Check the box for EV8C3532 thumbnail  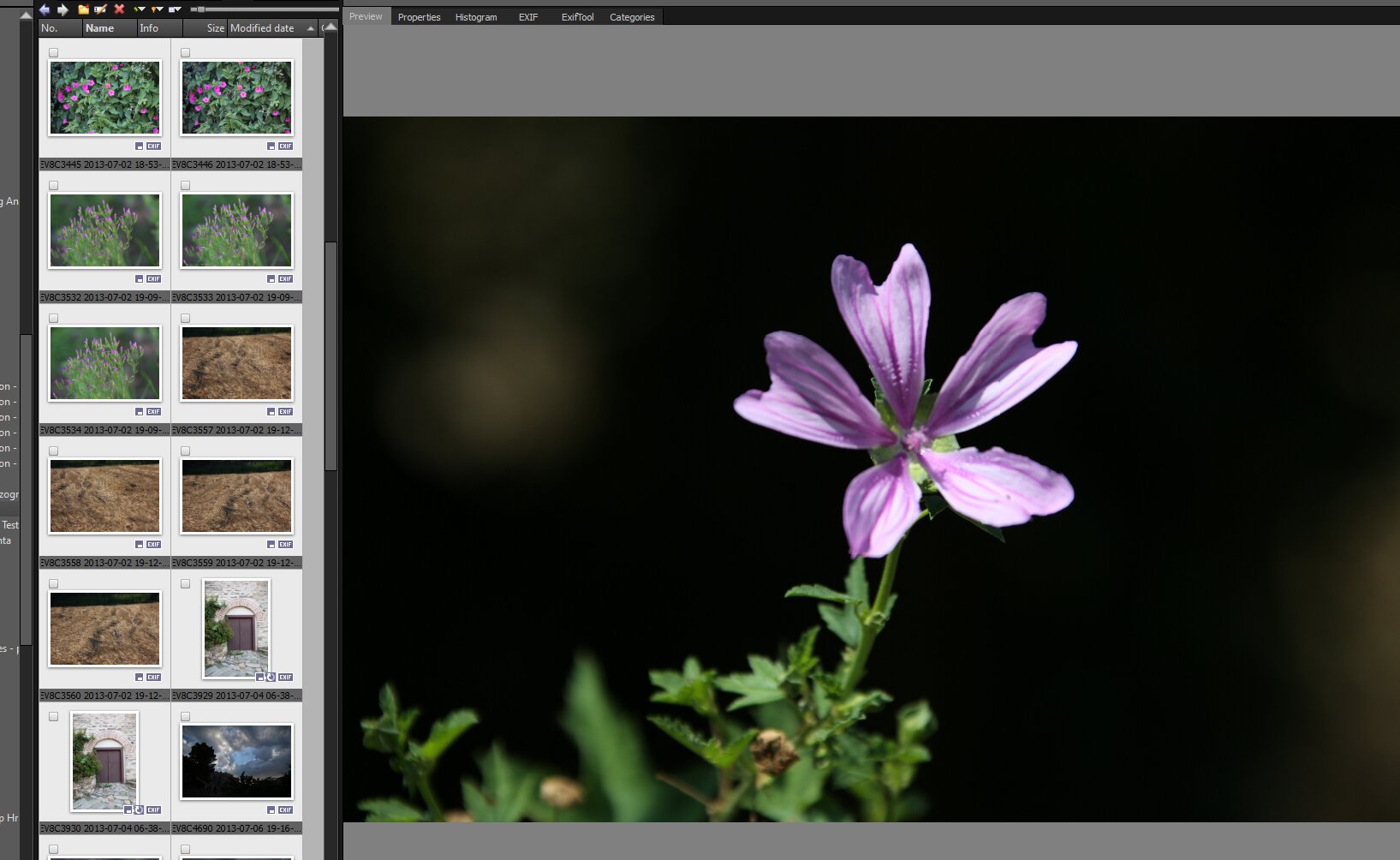coord(54,186)
